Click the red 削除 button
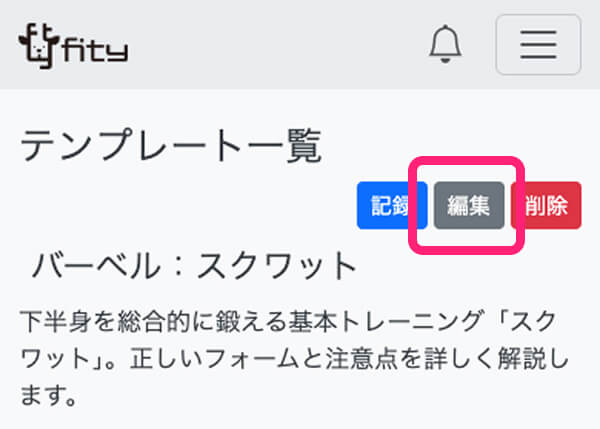The height and width of the screenshot is (429, 600). [x=546, y=206]
